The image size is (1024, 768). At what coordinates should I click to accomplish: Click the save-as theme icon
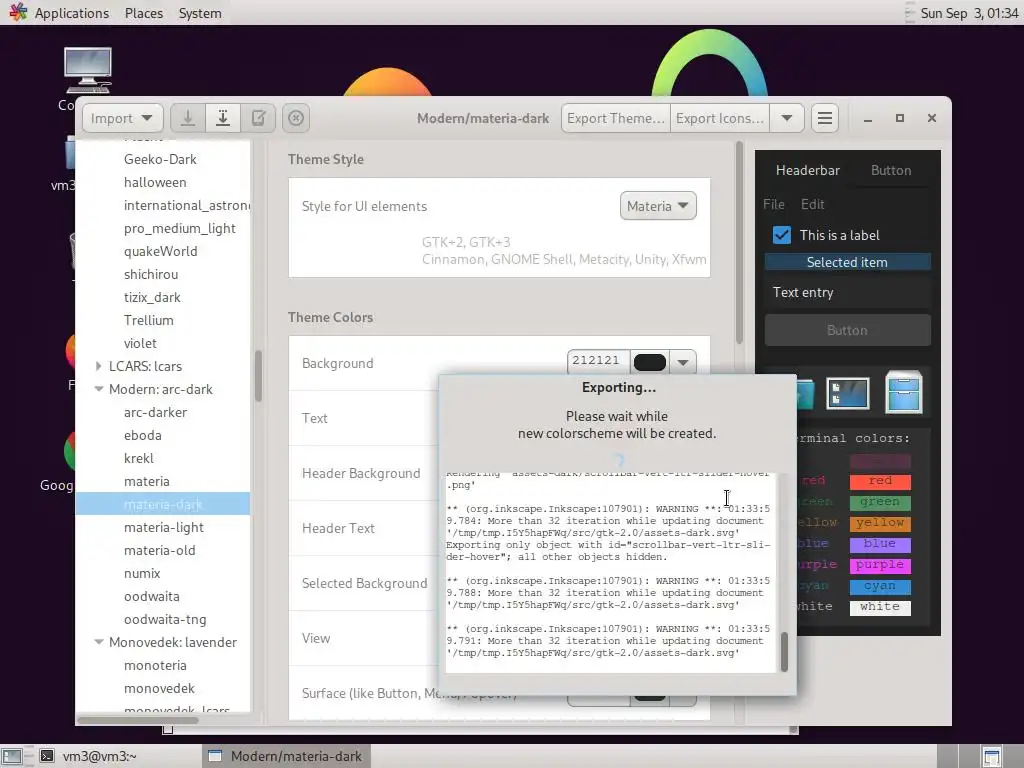tap(223, 118)
